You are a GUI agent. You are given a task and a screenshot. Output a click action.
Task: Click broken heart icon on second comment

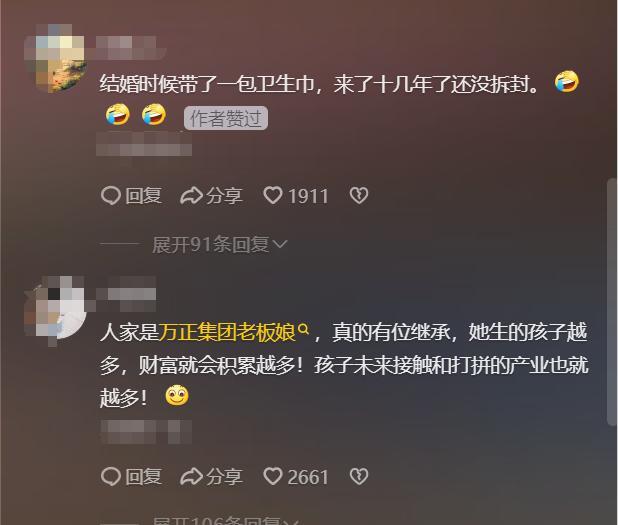359,476
